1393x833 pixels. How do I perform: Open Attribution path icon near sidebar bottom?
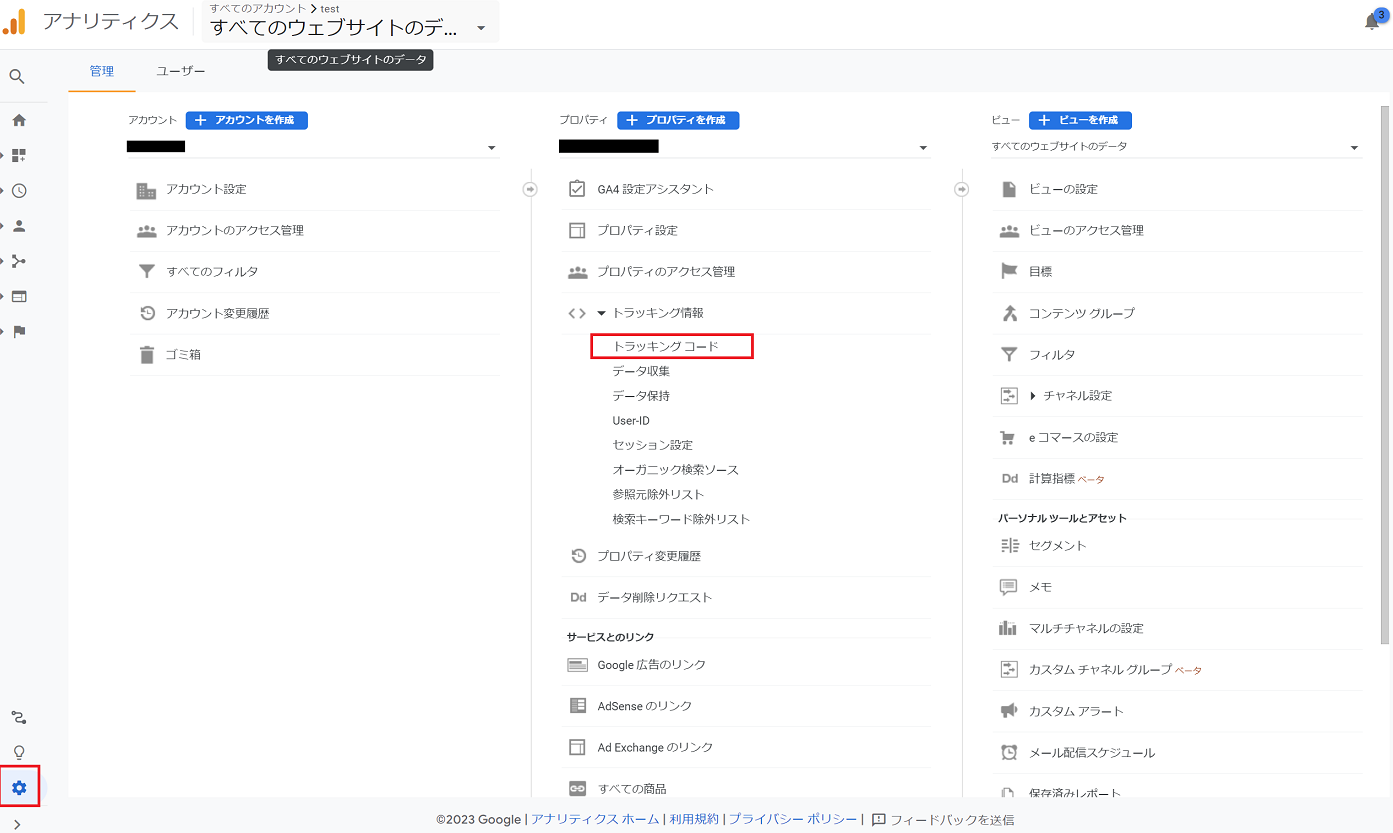19,717
